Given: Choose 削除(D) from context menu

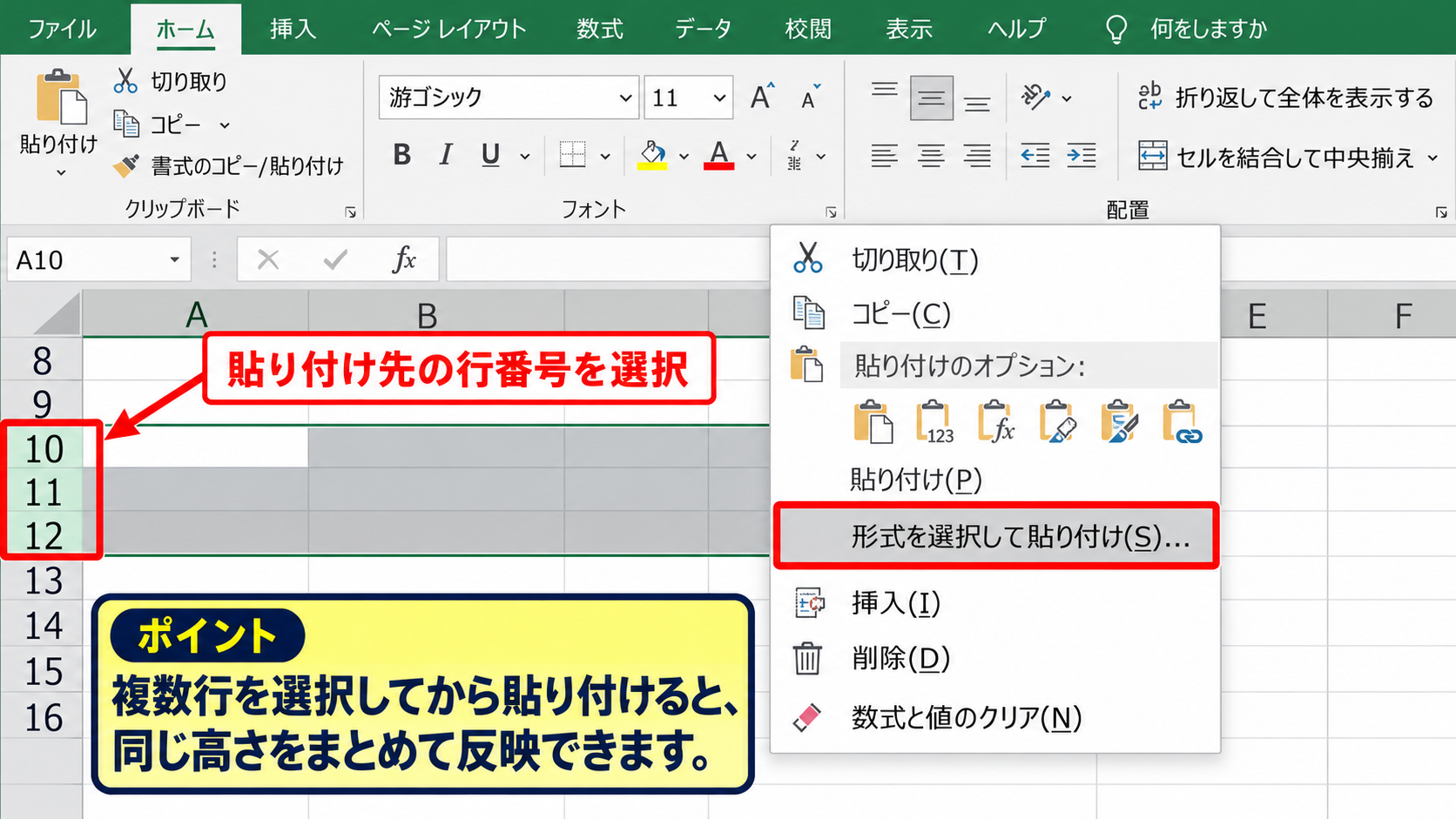Looking at the screenshot, I should (995, 658).
